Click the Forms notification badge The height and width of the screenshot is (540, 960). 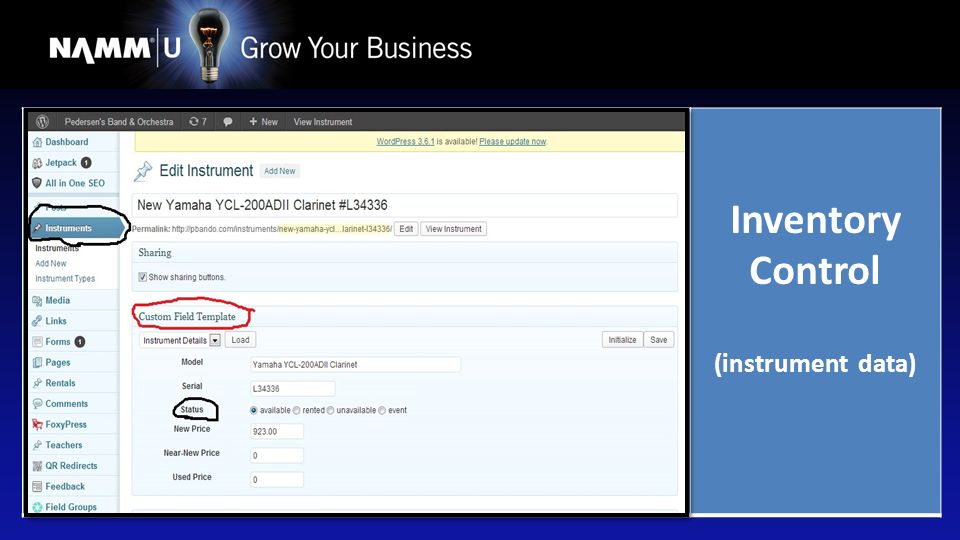coord(80,342)
